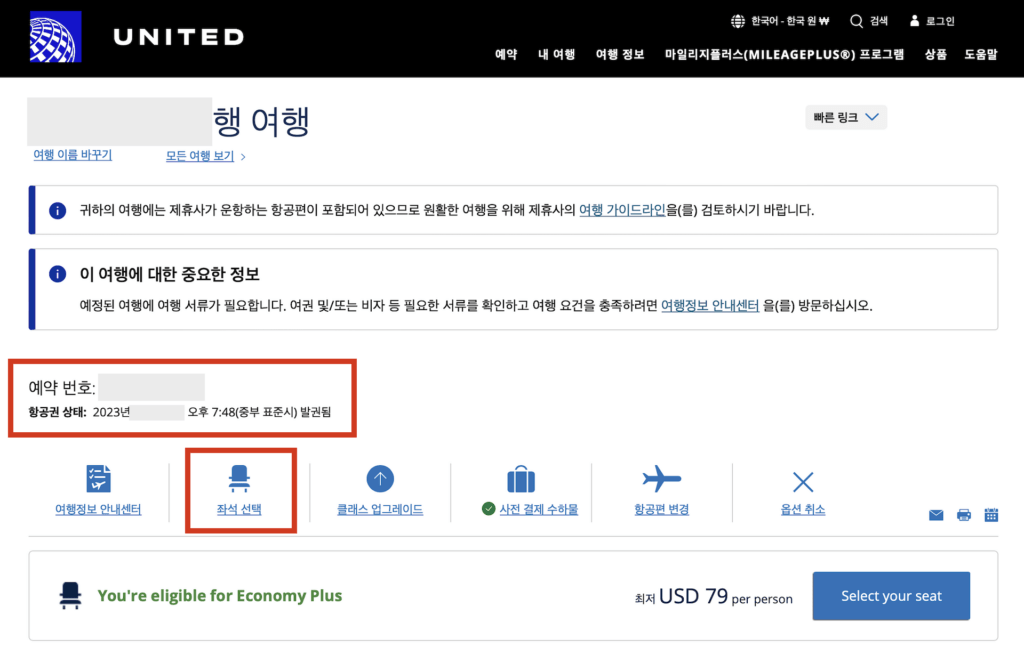This screenshot has height=655, width=1024.
Task: Open the 여행 정보 menu
Action: pos(620,54)
